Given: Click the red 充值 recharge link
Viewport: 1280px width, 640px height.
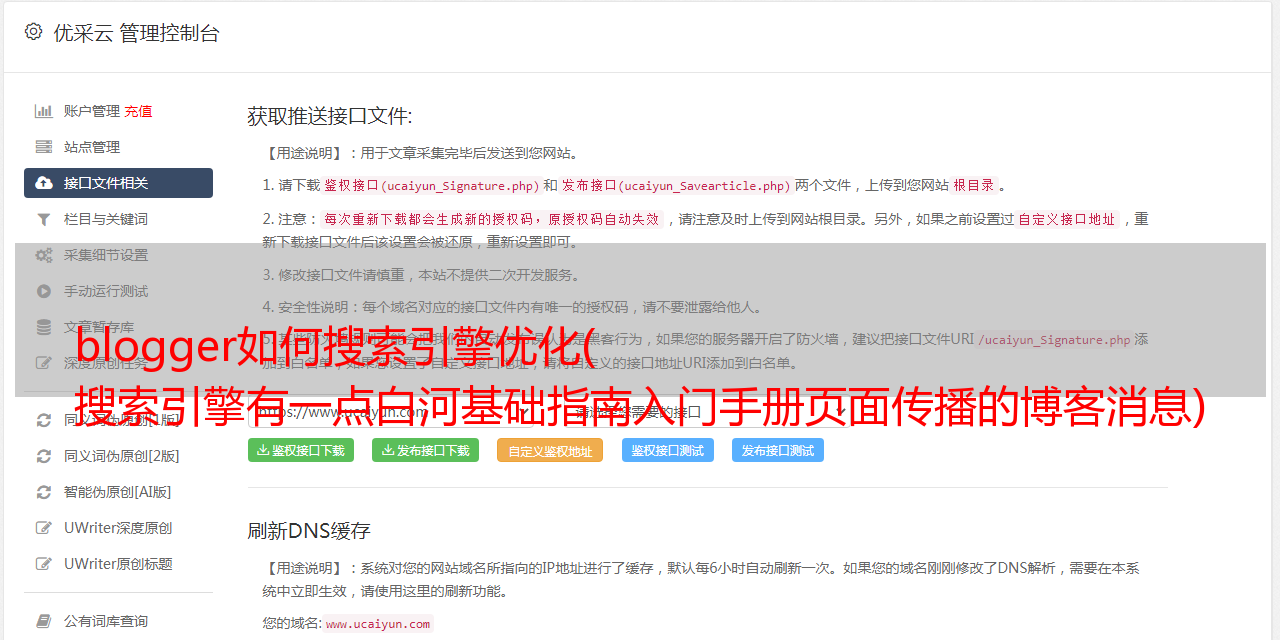Looking at the screenshot, I should coord(138,111).
